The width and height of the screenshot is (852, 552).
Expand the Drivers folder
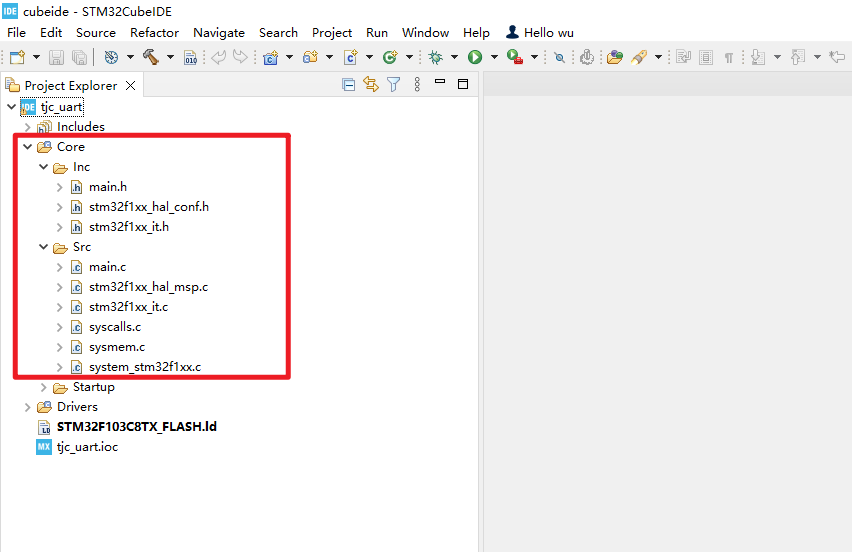27,407
